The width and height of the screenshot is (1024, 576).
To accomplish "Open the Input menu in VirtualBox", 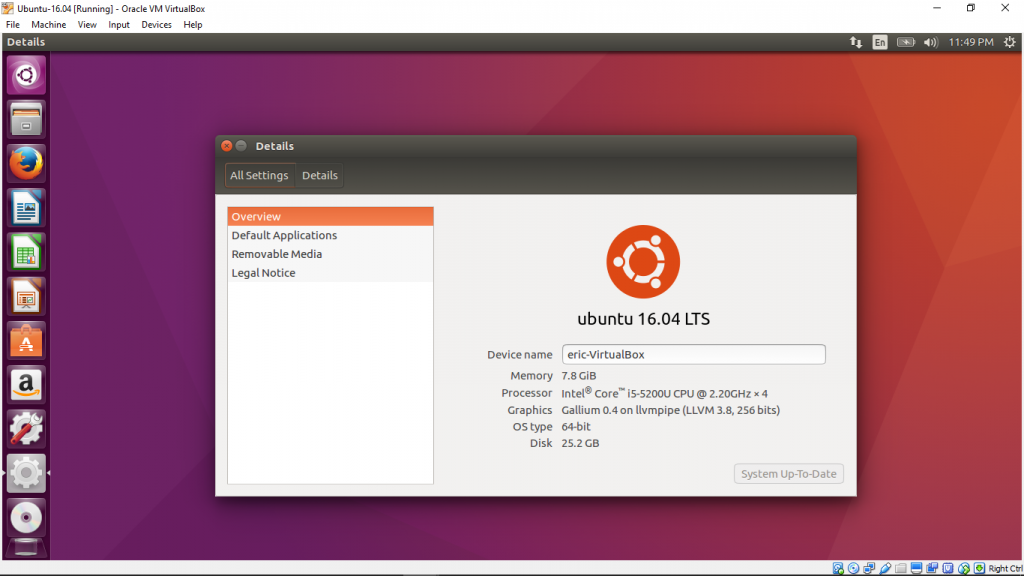I will click(119, 25).
